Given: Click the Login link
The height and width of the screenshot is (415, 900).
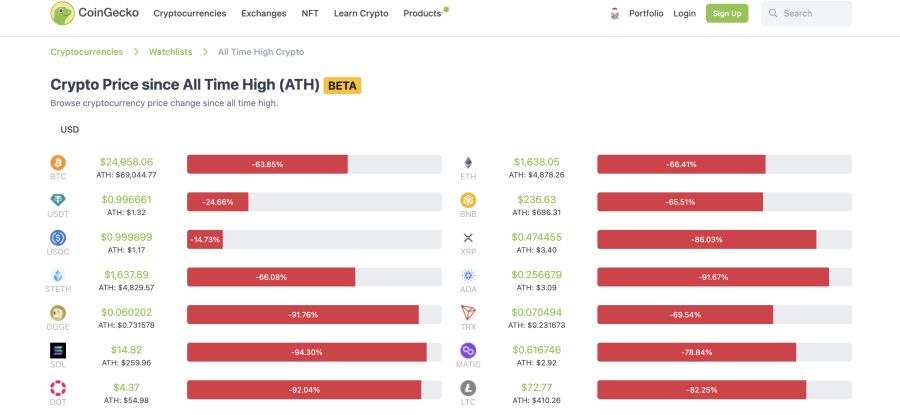Looking at the screenshot, I should [x=685, y=13].
